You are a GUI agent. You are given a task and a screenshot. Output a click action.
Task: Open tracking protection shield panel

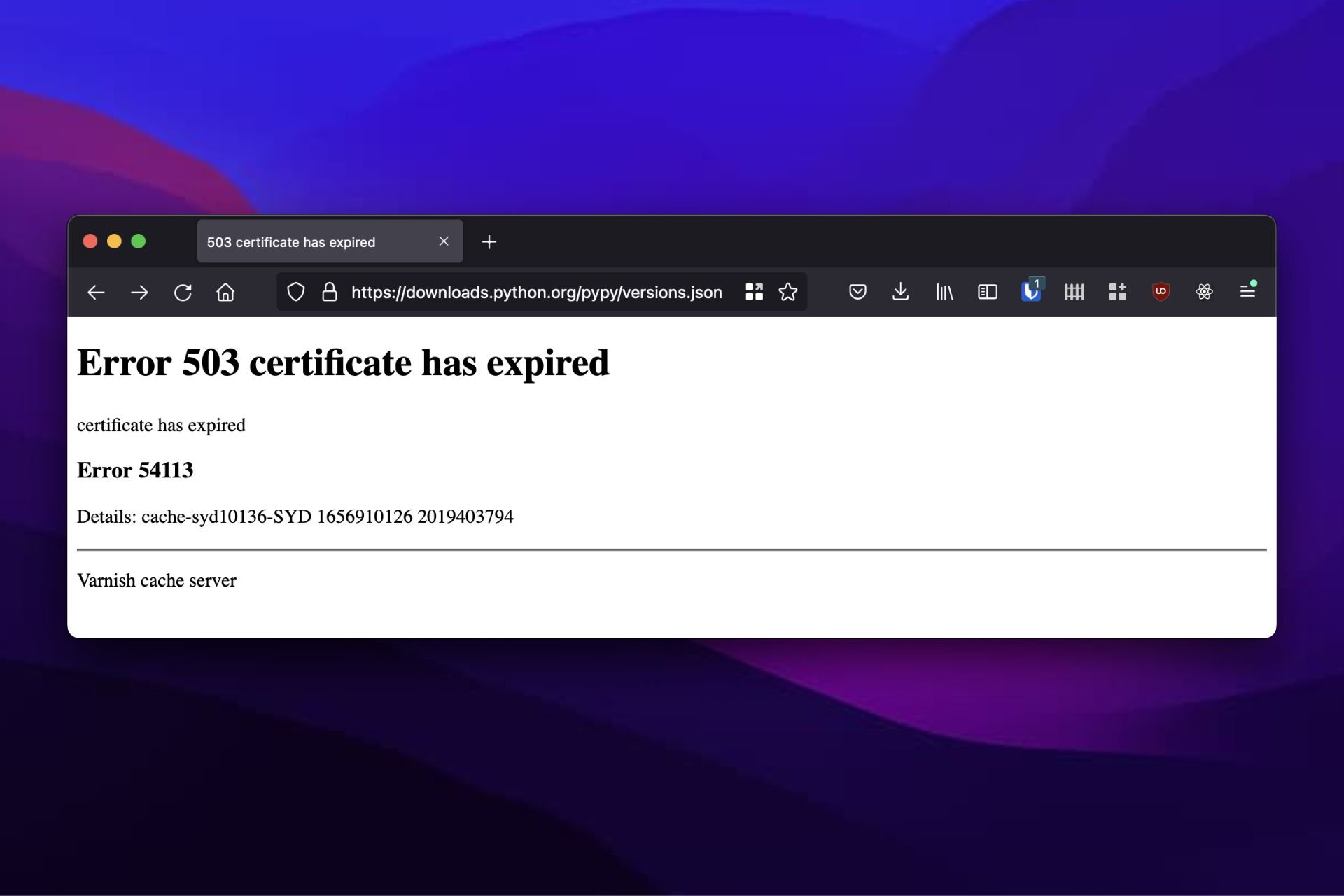pyautogui.click(x=296, y=292)
